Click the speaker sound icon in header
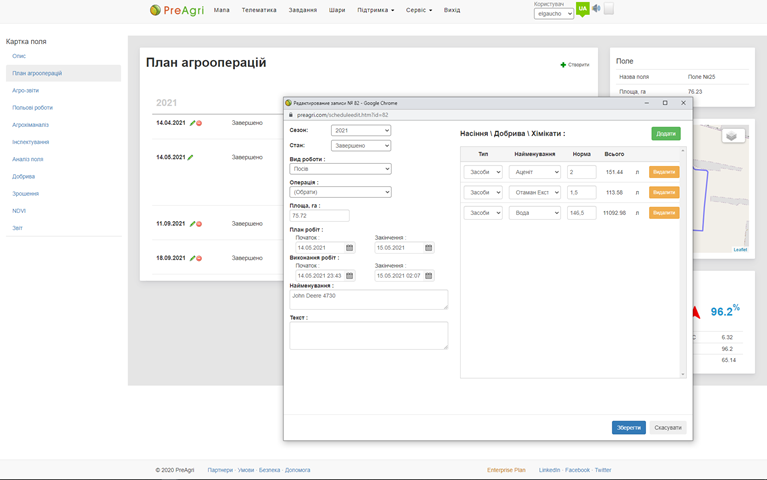Image resolution: width=767 pixels, height=480 pixels. click(596, 9)
